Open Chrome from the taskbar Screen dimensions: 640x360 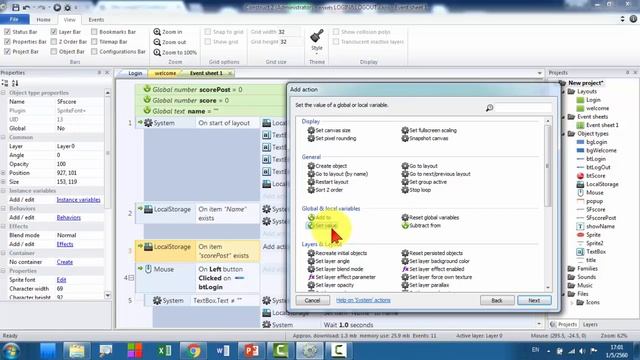point(193,351)
